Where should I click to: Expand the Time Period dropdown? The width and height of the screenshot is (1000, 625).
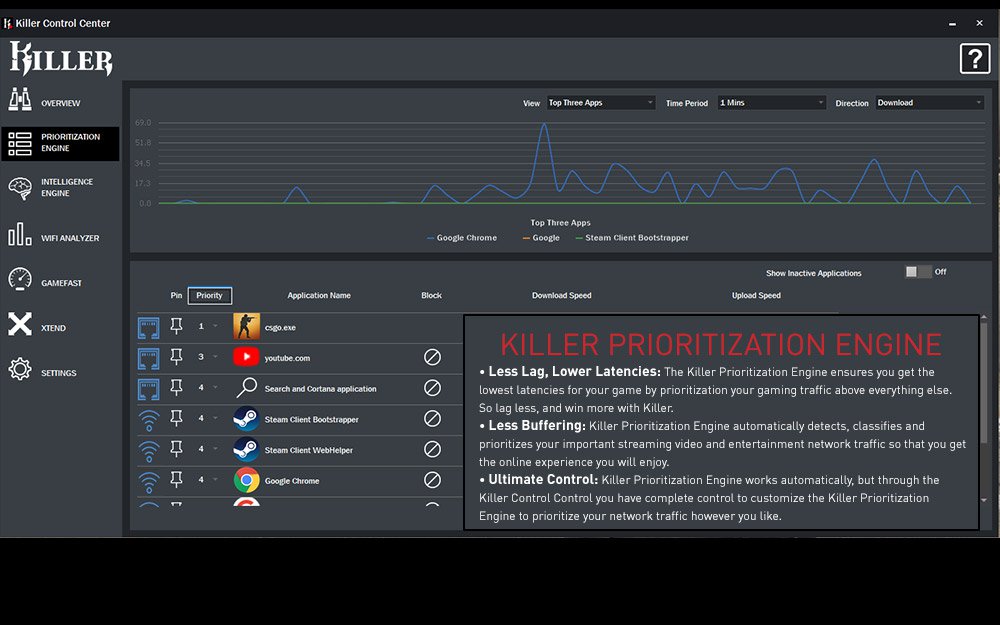click(772, 103)
